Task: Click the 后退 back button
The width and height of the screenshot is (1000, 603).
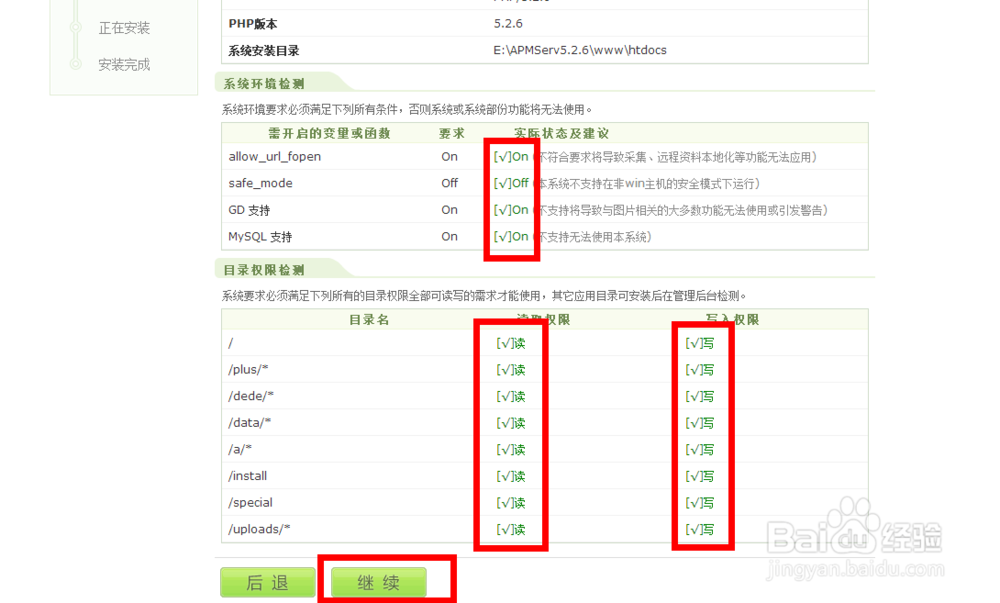Action: (267, 582)
